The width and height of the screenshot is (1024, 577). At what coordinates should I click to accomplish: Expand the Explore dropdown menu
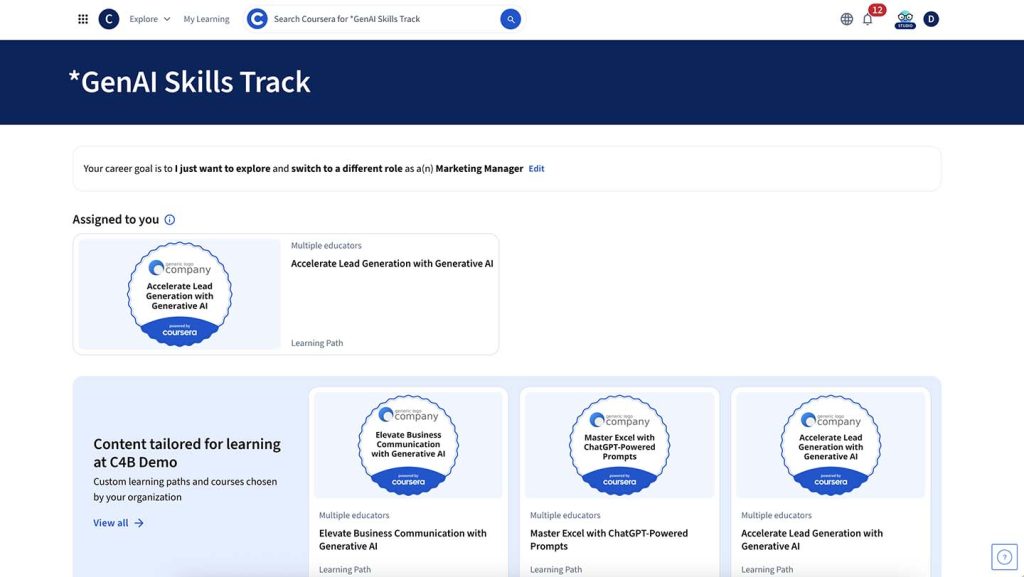[x=150, y=19]
